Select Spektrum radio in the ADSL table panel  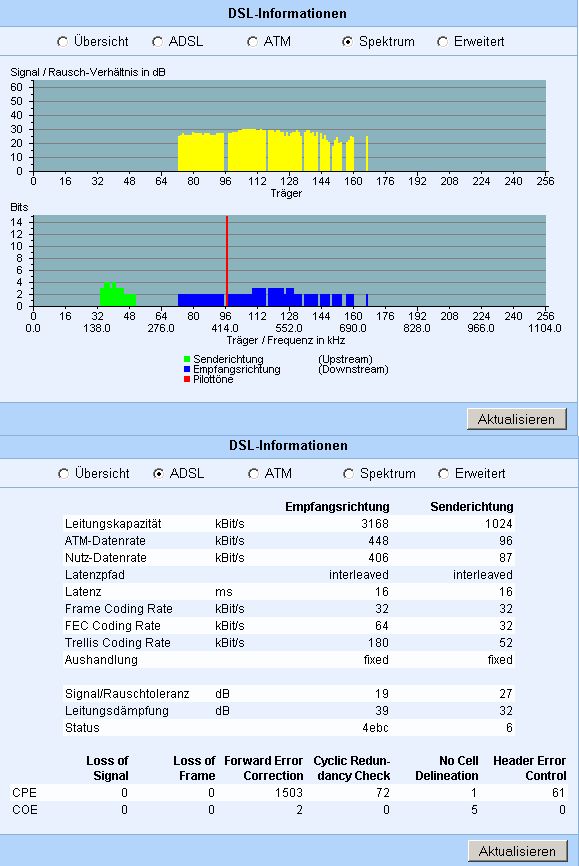[349, 473]
